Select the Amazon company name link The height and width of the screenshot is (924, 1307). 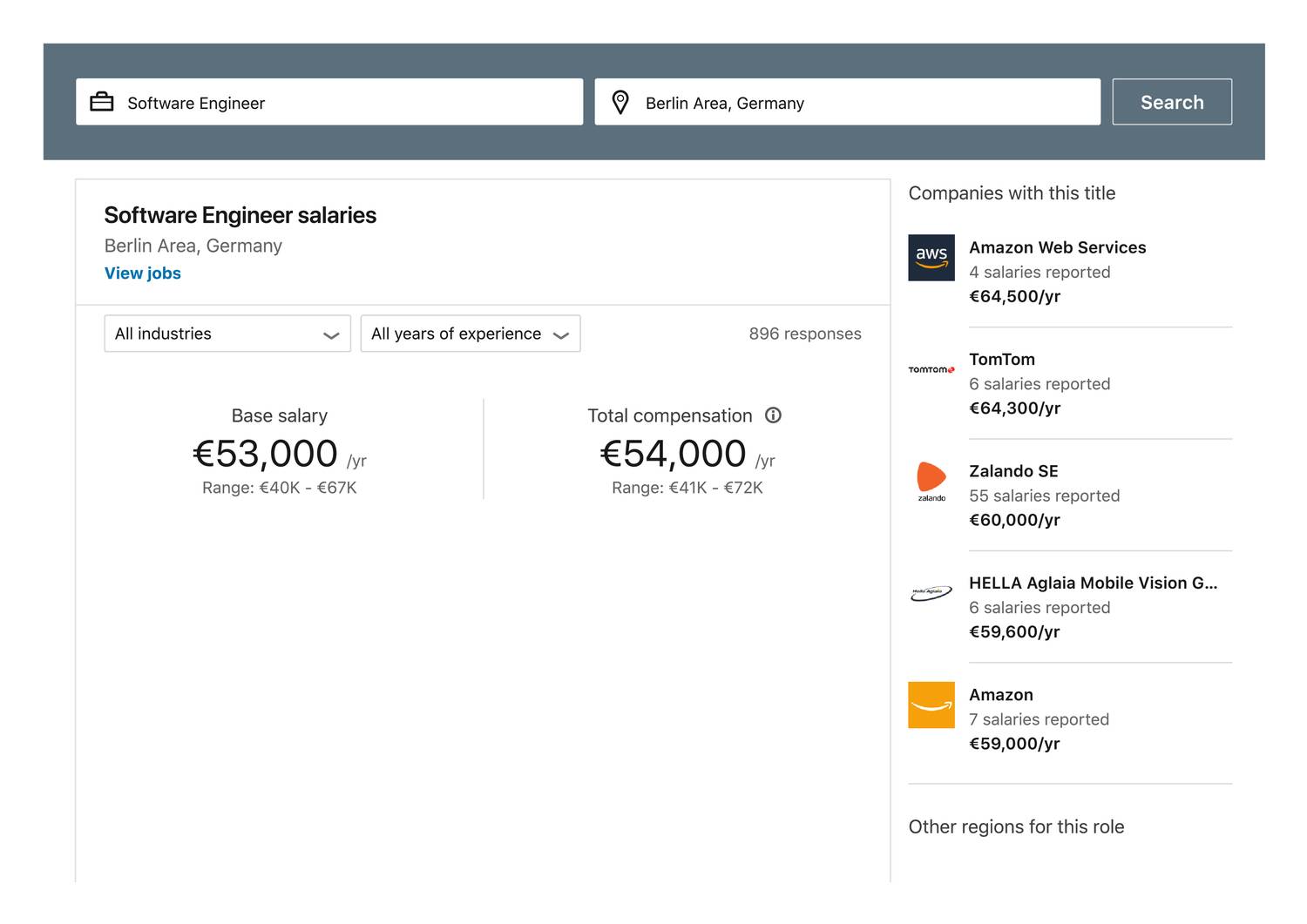1001,695
